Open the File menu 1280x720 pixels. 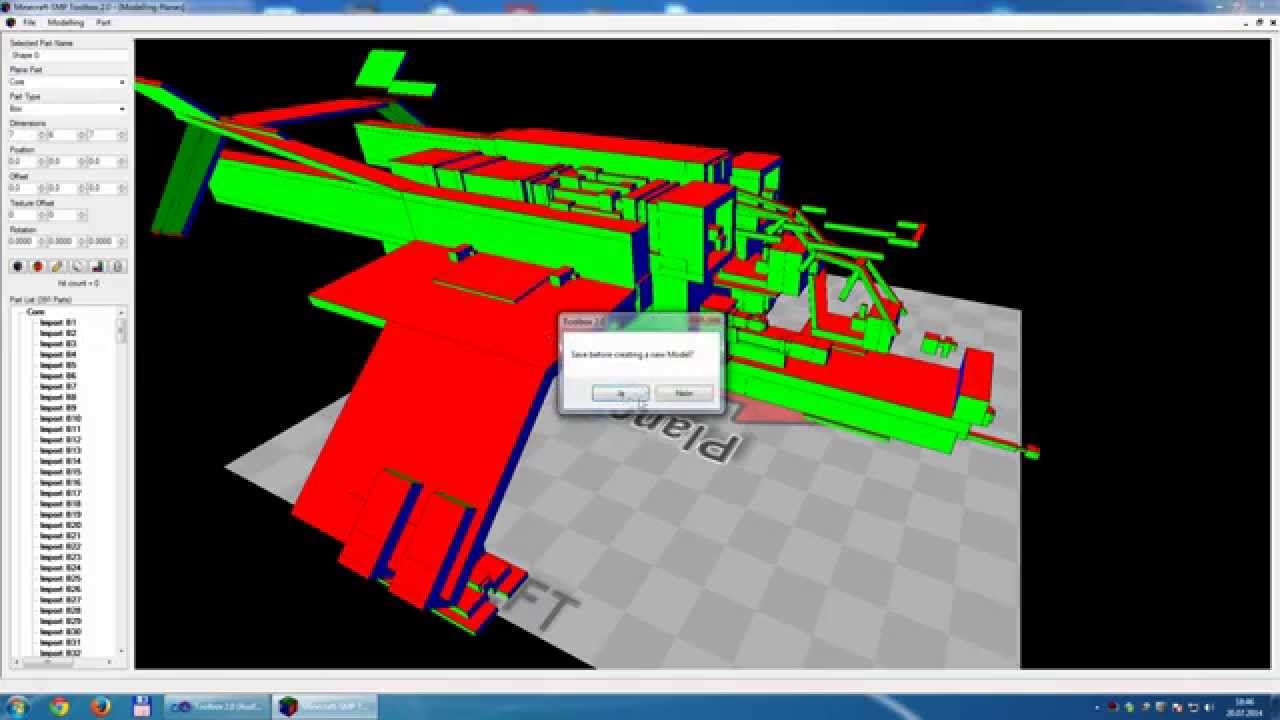(29, 22)
